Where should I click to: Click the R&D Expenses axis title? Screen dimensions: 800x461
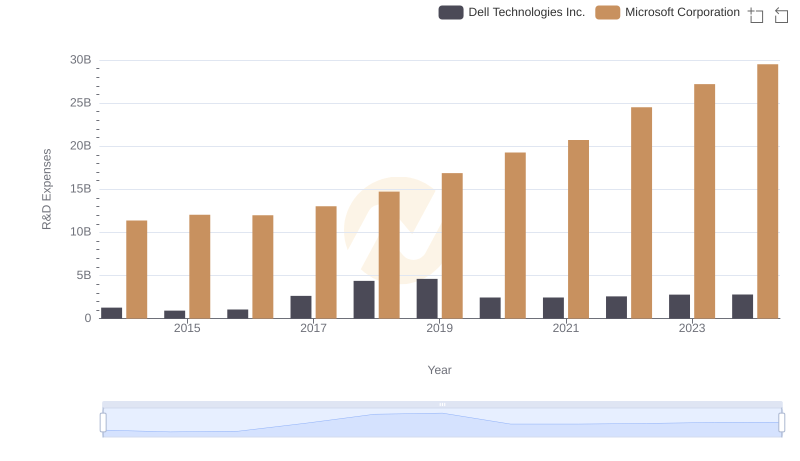click(46, 189)
